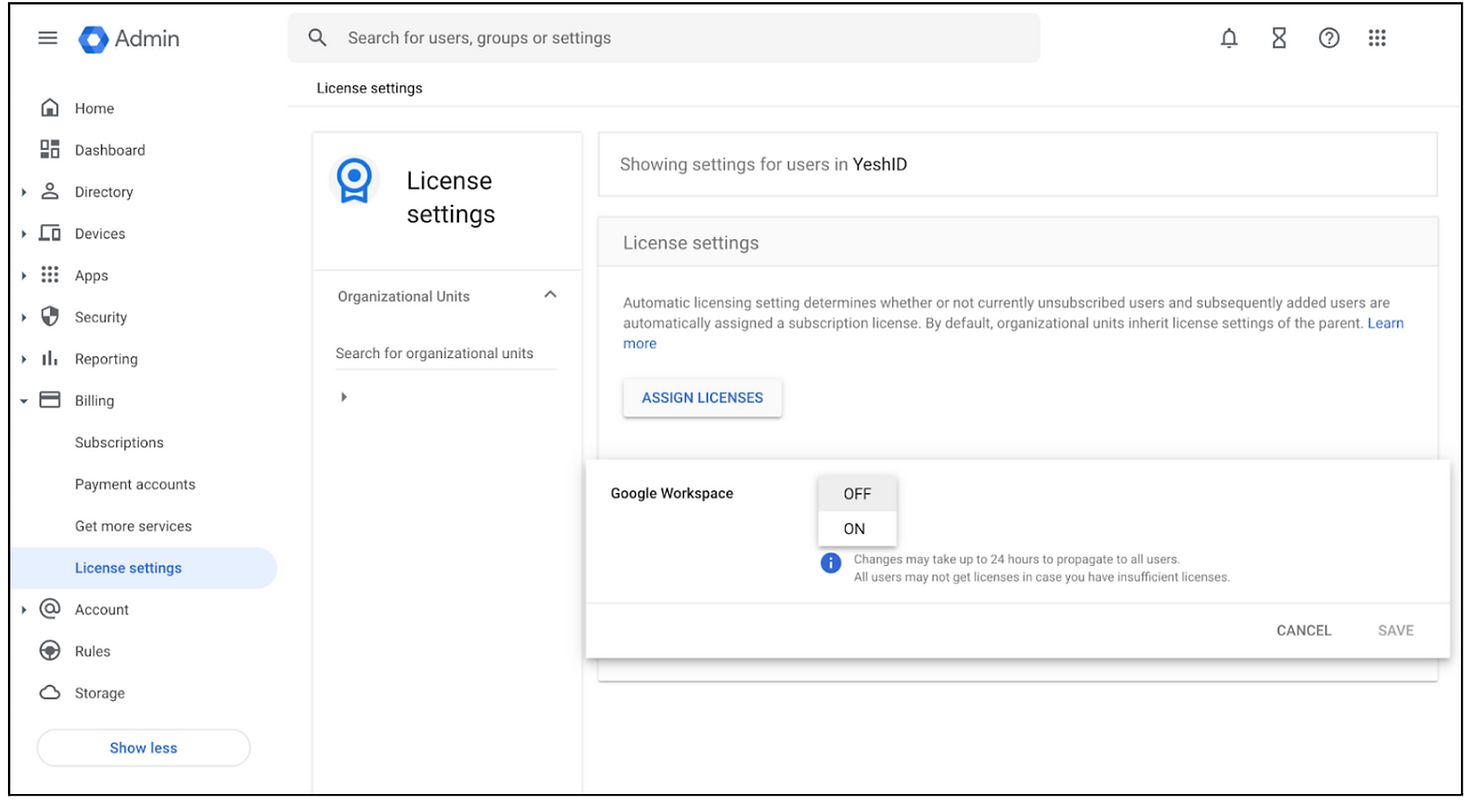Expand the Account section arrow
This screenshot has height=806, width=1480.
click(24, 610)
